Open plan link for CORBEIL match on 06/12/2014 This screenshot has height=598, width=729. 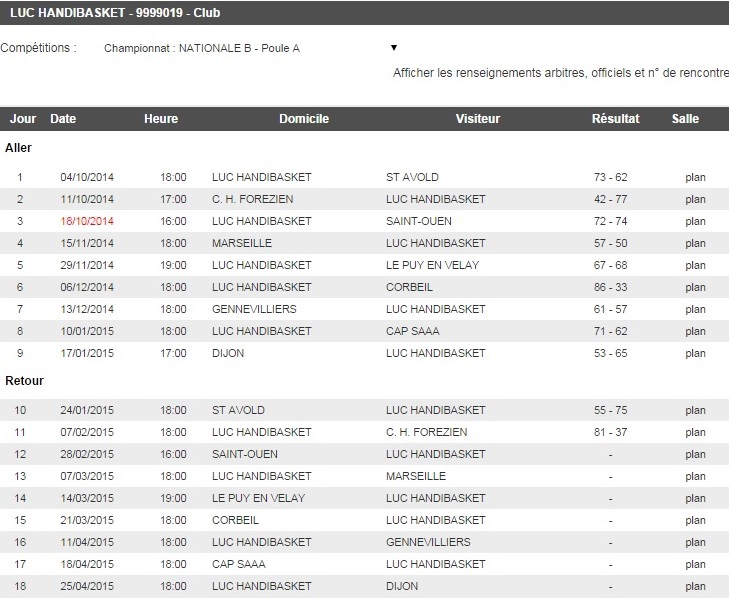click(x=695, y=287)
